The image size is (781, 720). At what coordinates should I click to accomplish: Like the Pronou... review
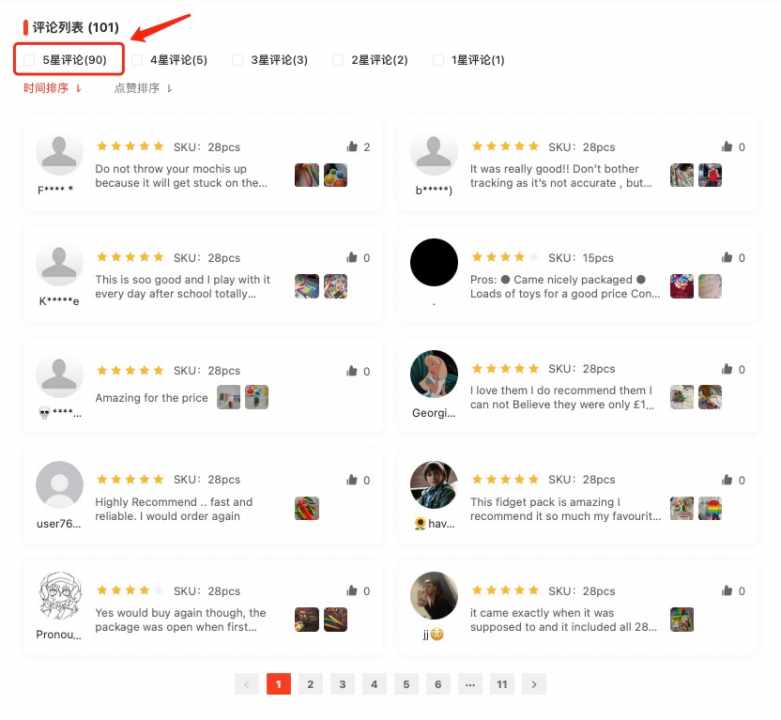[x=352, y=591]
